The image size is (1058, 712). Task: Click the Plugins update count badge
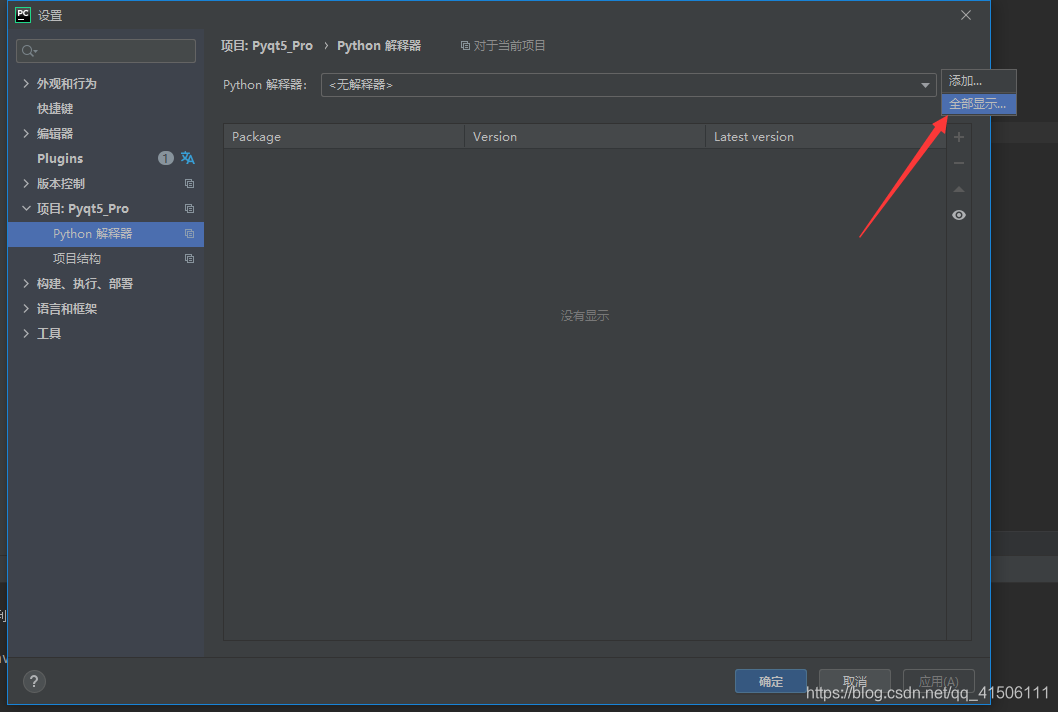click(165, 158)
